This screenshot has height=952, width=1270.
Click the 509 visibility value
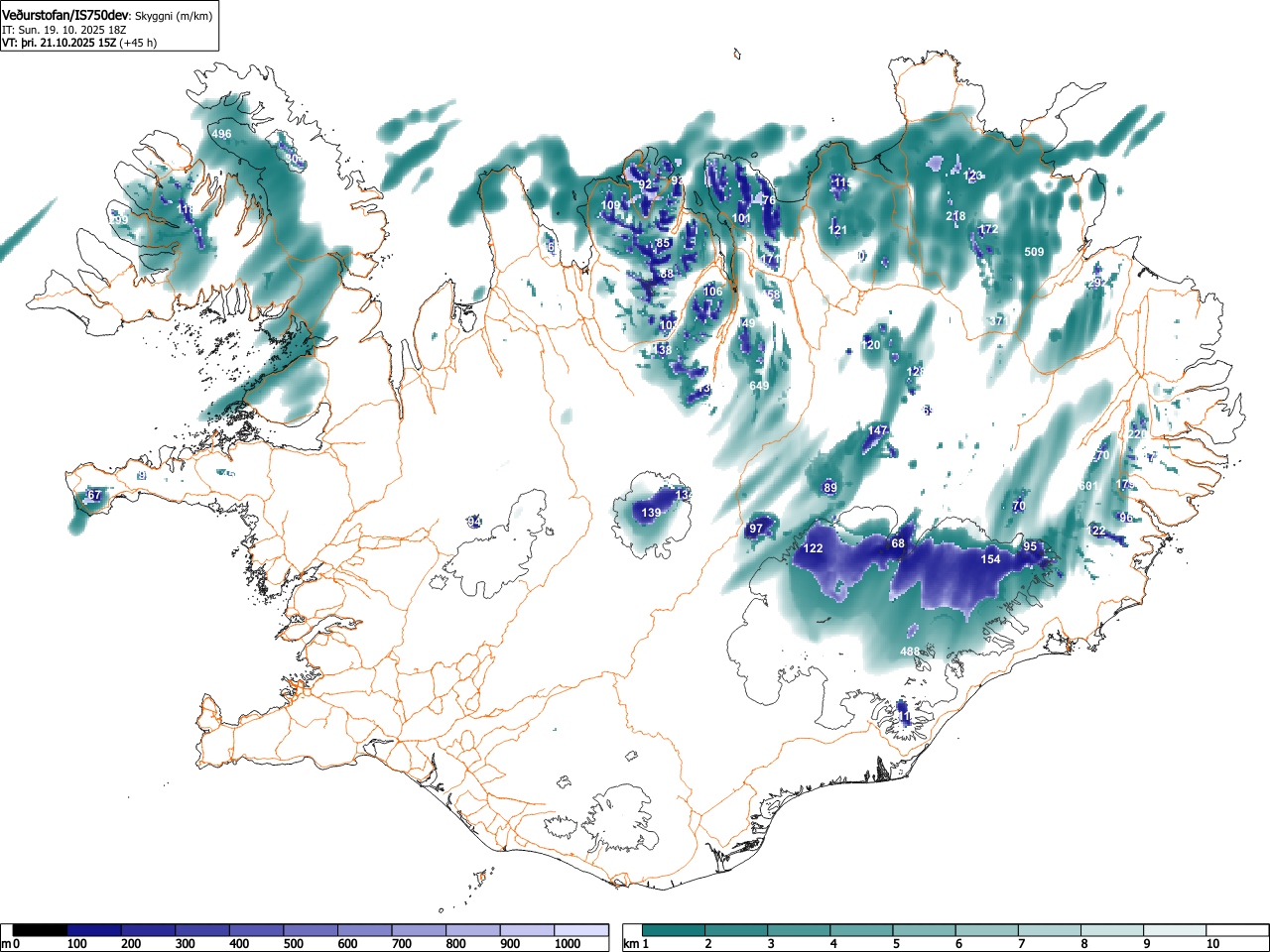(1034, 252)
